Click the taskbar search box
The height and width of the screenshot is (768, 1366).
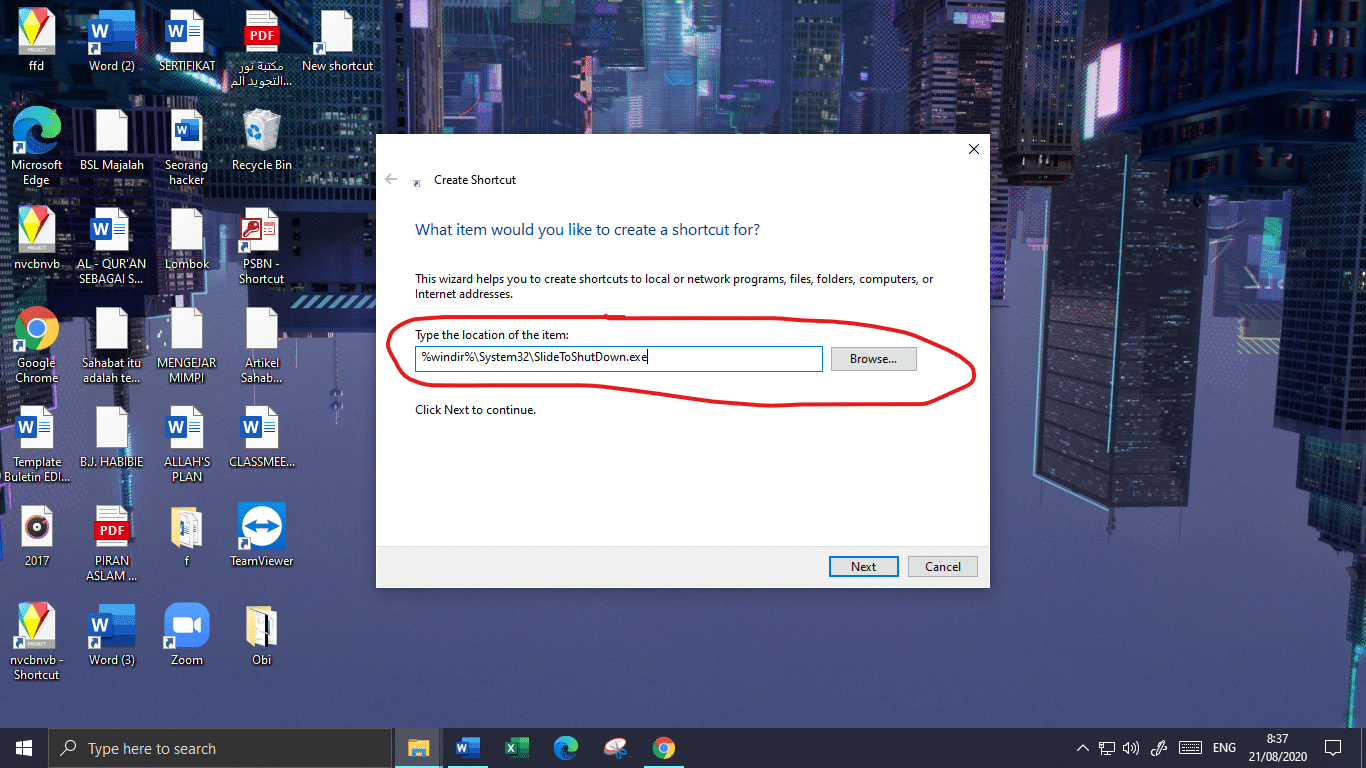(x=220, y=748)
